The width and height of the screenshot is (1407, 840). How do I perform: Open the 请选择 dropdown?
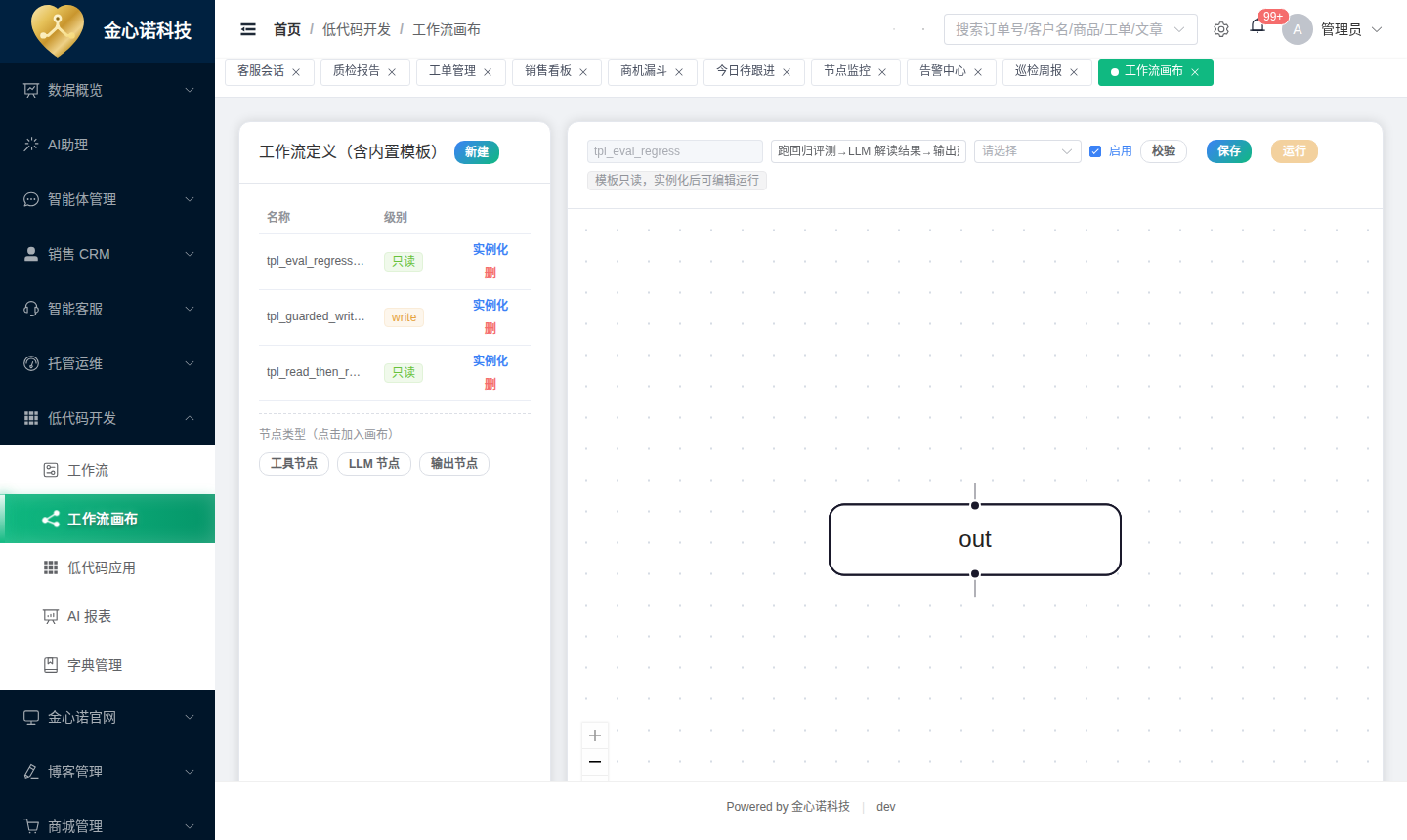pos(1028,151)
